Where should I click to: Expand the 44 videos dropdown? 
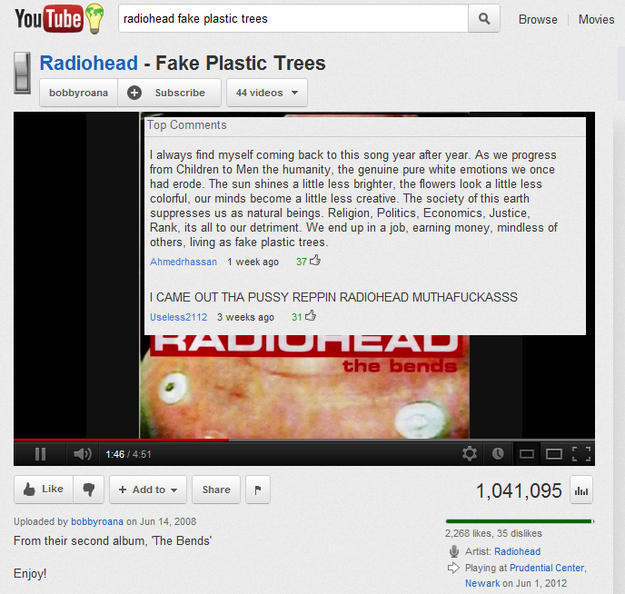point(267,92)
